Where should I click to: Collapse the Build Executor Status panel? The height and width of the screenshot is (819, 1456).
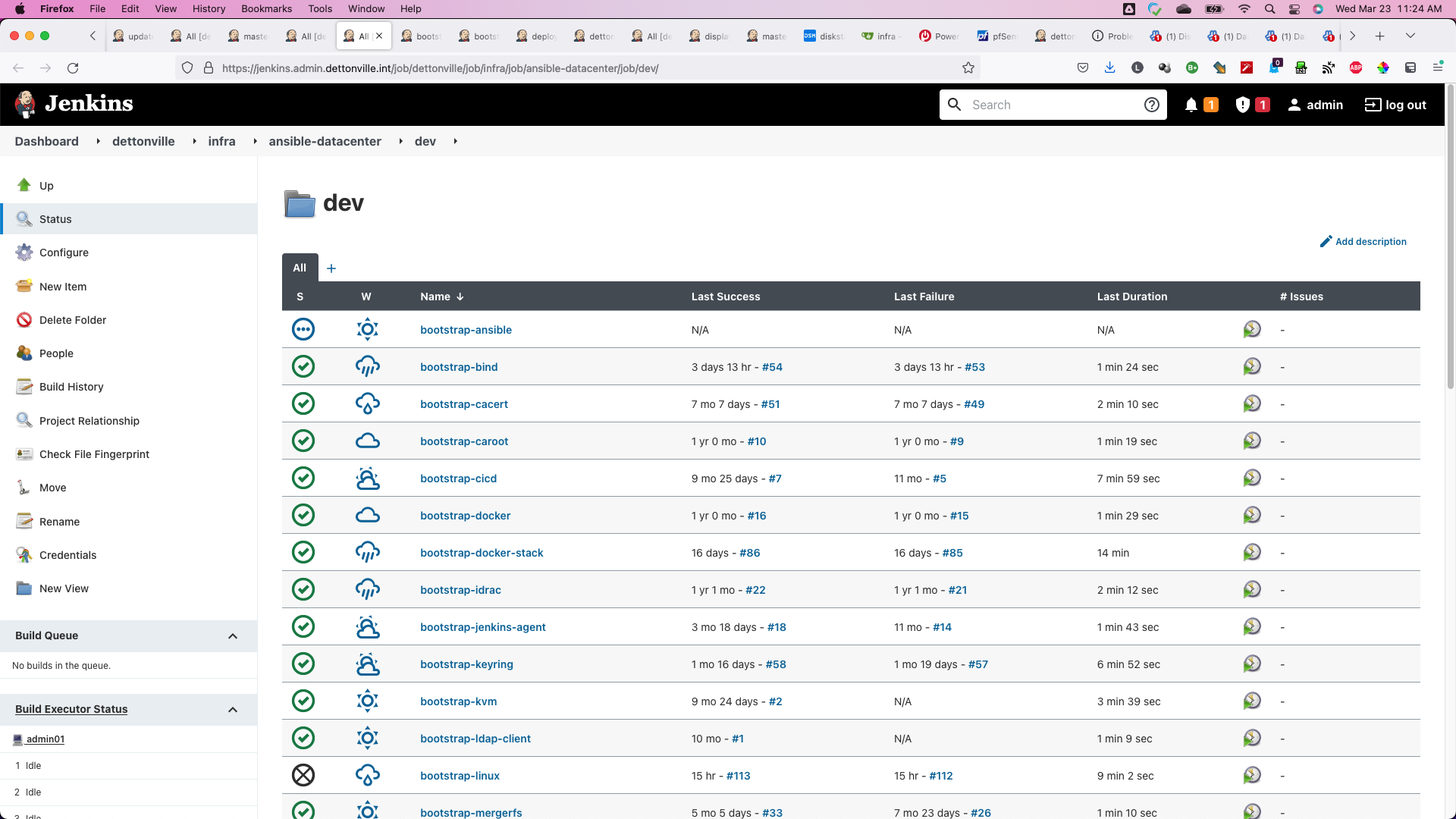(233, 710)
